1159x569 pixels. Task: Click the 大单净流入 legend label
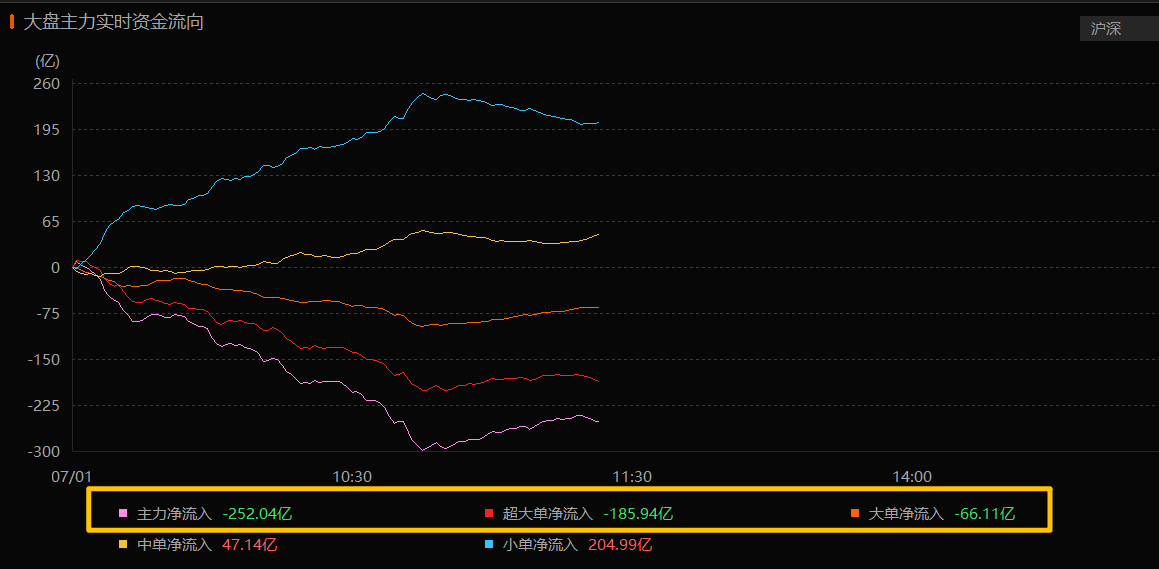click(906, 514)
